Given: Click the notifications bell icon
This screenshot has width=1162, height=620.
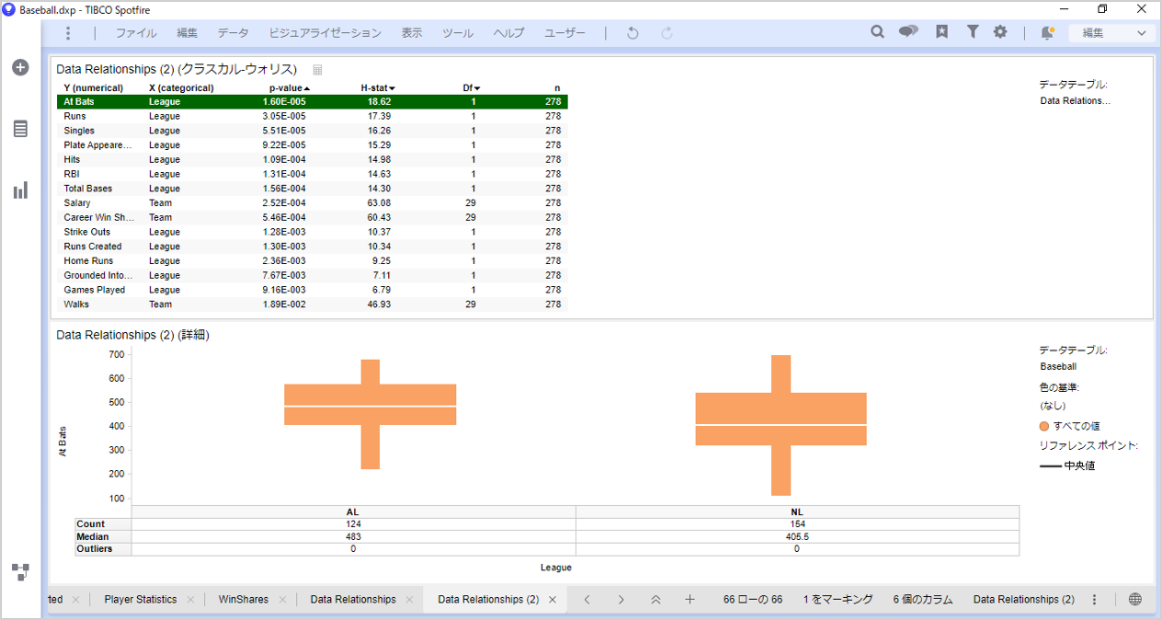Looking at the screenshot, I should (x=1047, y=33).
